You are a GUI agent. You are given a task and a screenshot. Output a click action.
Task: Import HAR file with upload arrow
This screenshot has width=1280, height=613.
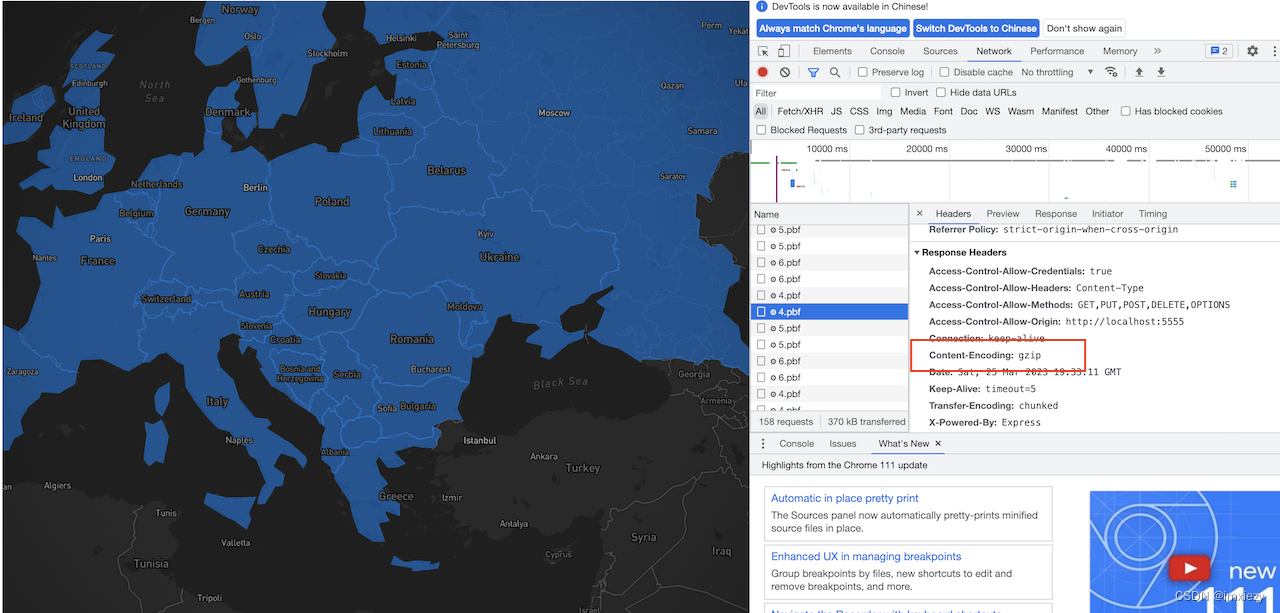tap(1139, 72)
